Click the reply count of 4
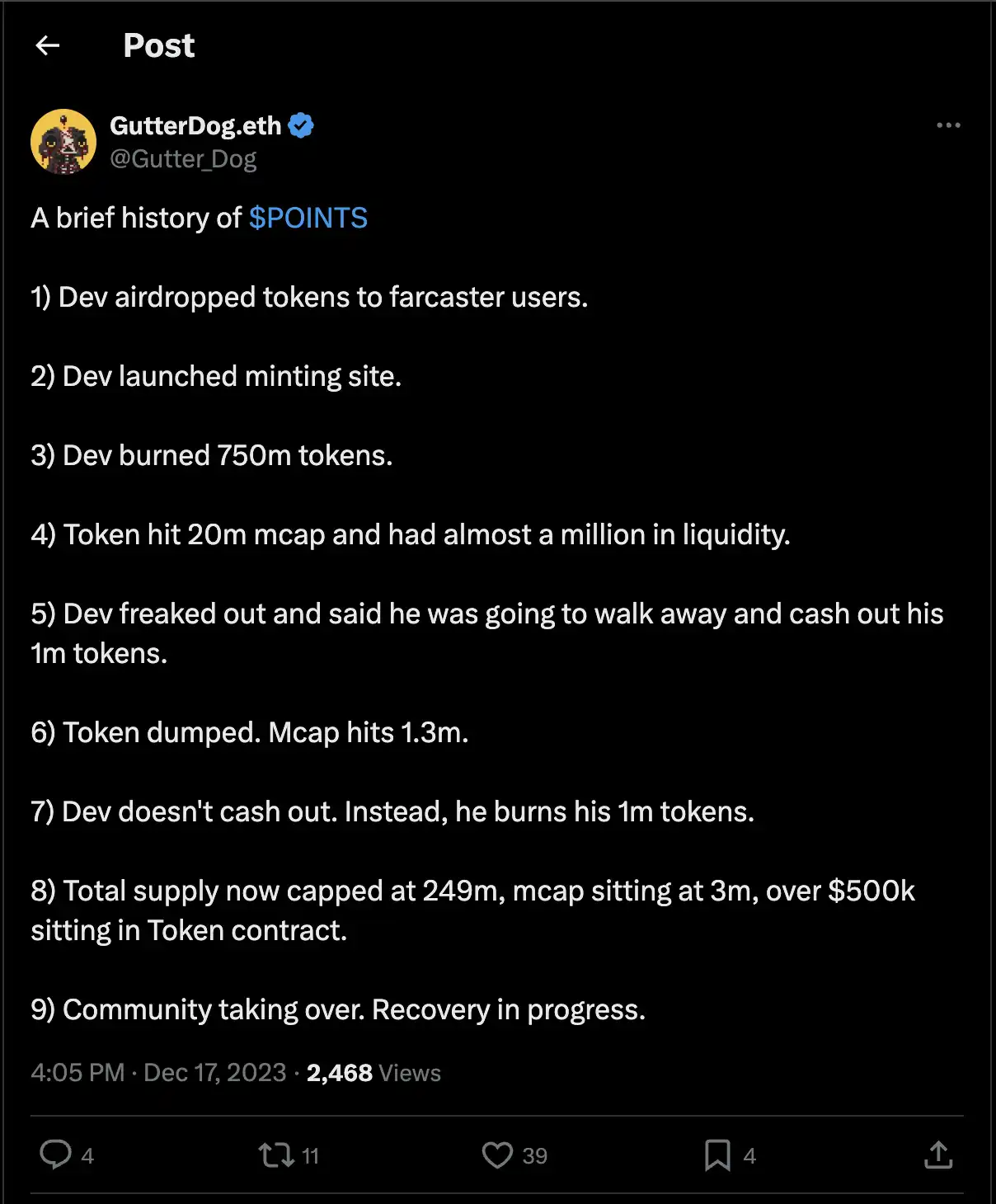 (87, 1156)
